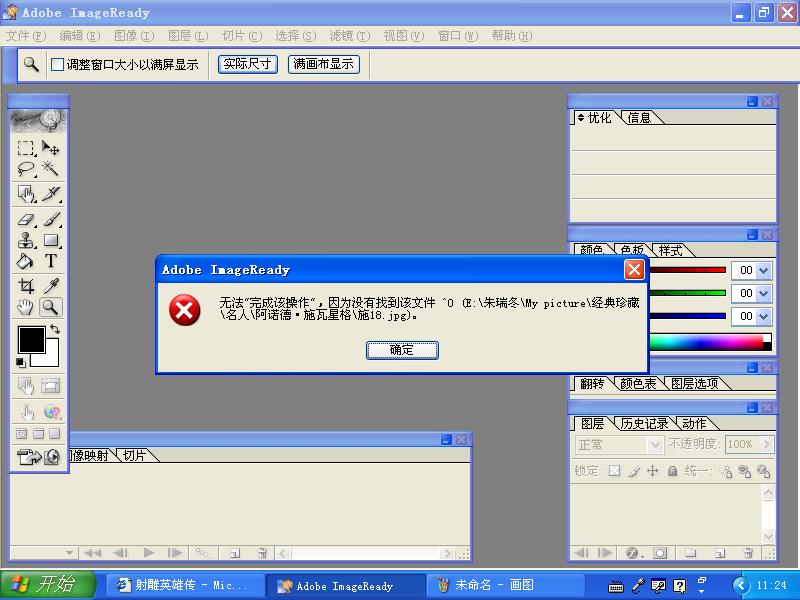Click the color spectrum ramp

pos(710,342)
